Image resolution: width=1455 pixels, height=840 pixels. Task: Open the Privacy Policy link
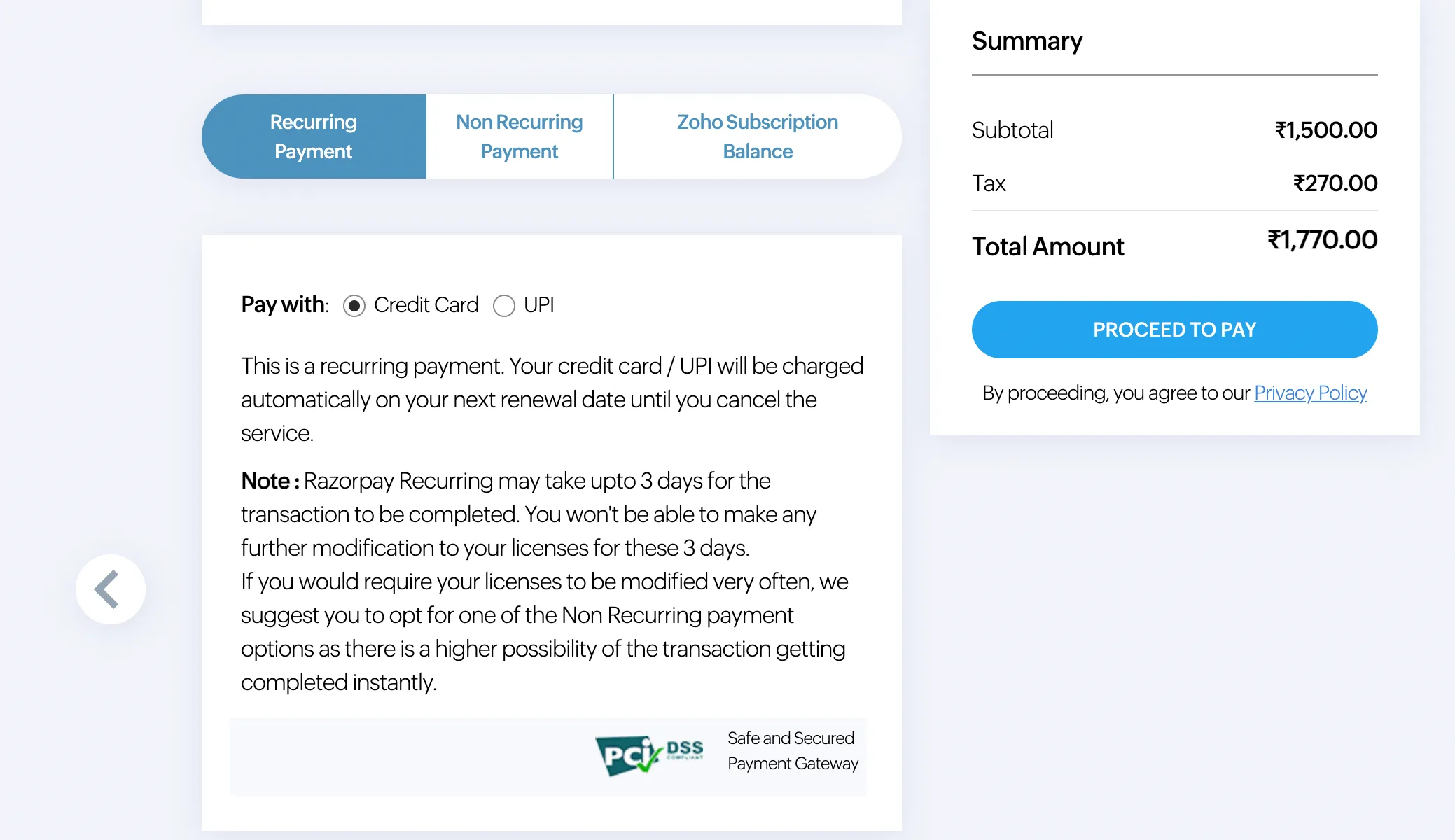click(1310, 393)
